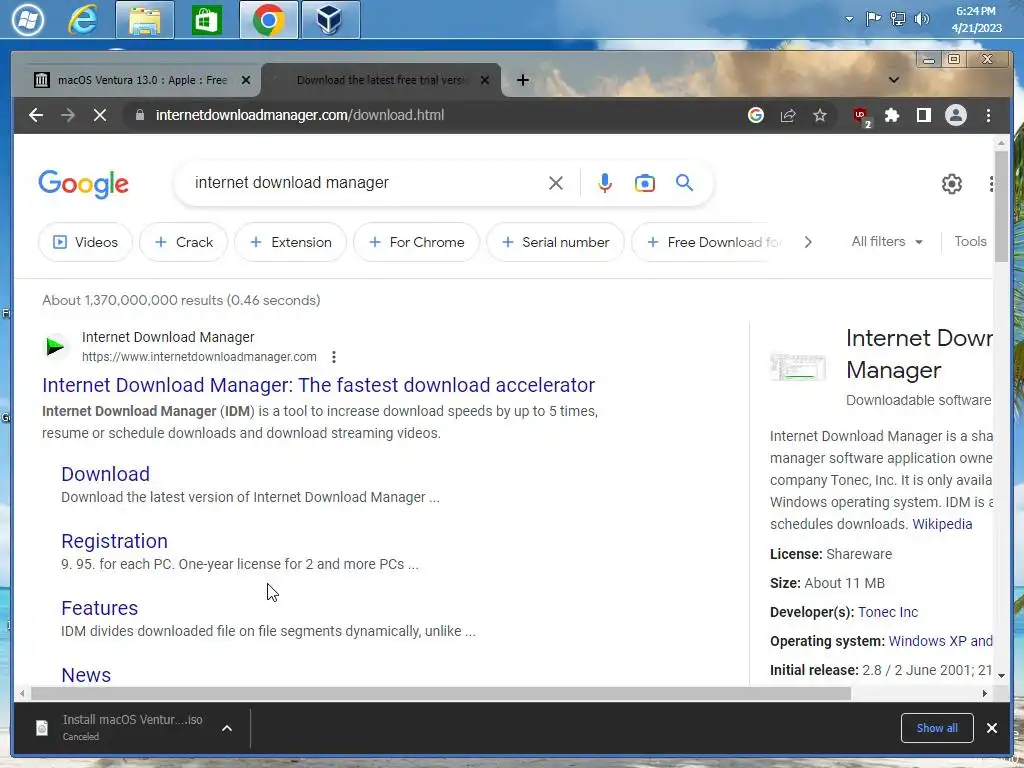The height and width of the screenshot is (768, 1024).
Task: Click the site lock icon in address bar
Action: (139, 116)
